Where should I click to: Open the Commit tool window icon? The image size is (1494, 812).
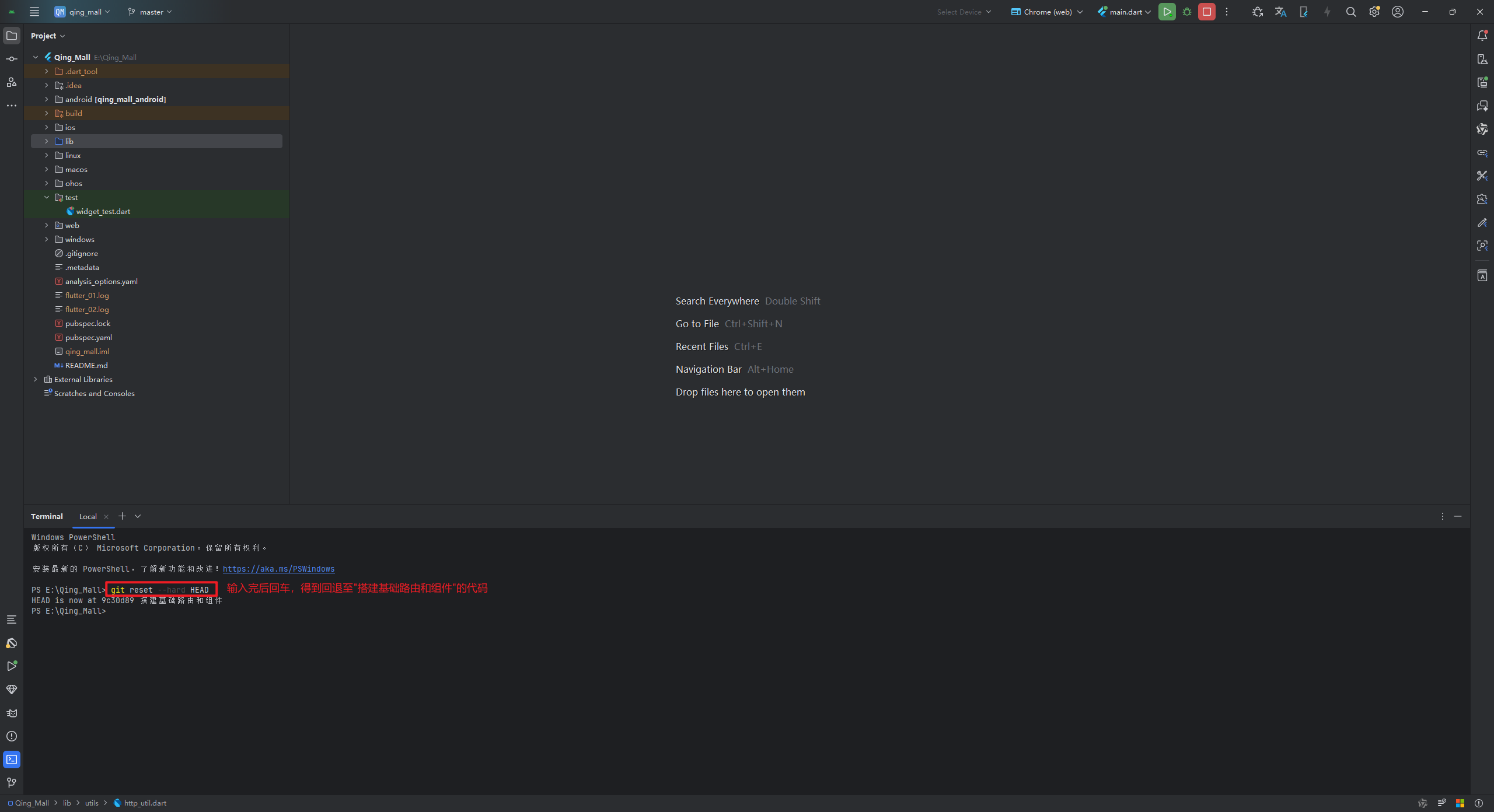tap(12, 59)
